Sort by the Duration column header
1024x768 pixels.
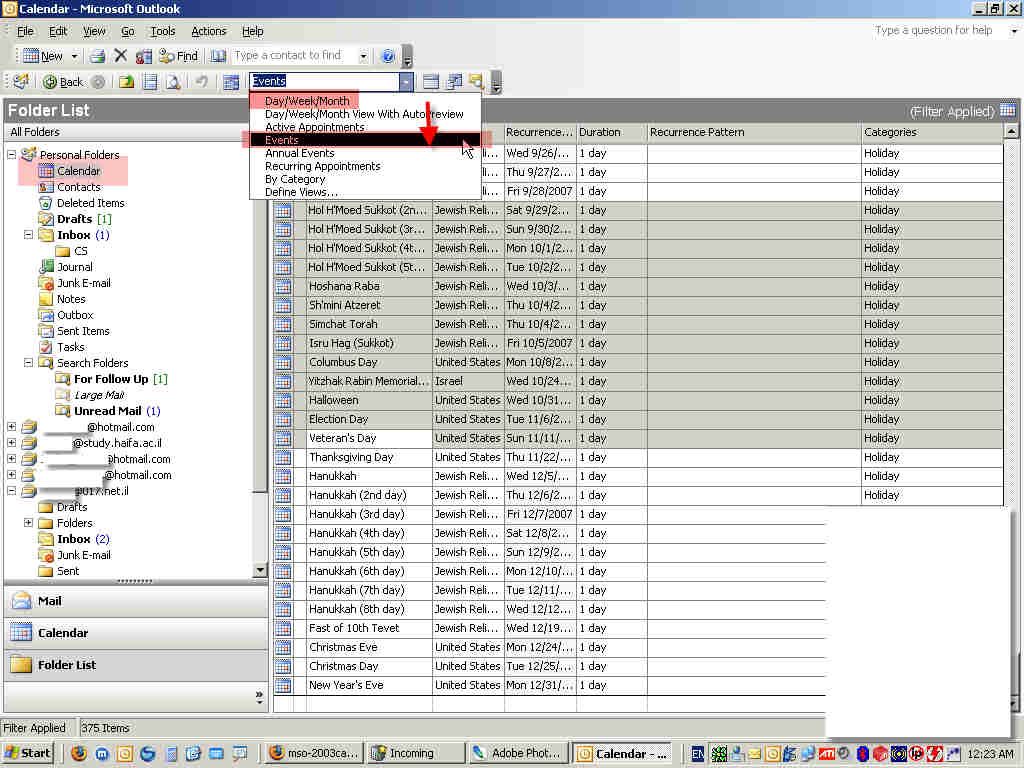pyautogui.click(x=611, y=133)
